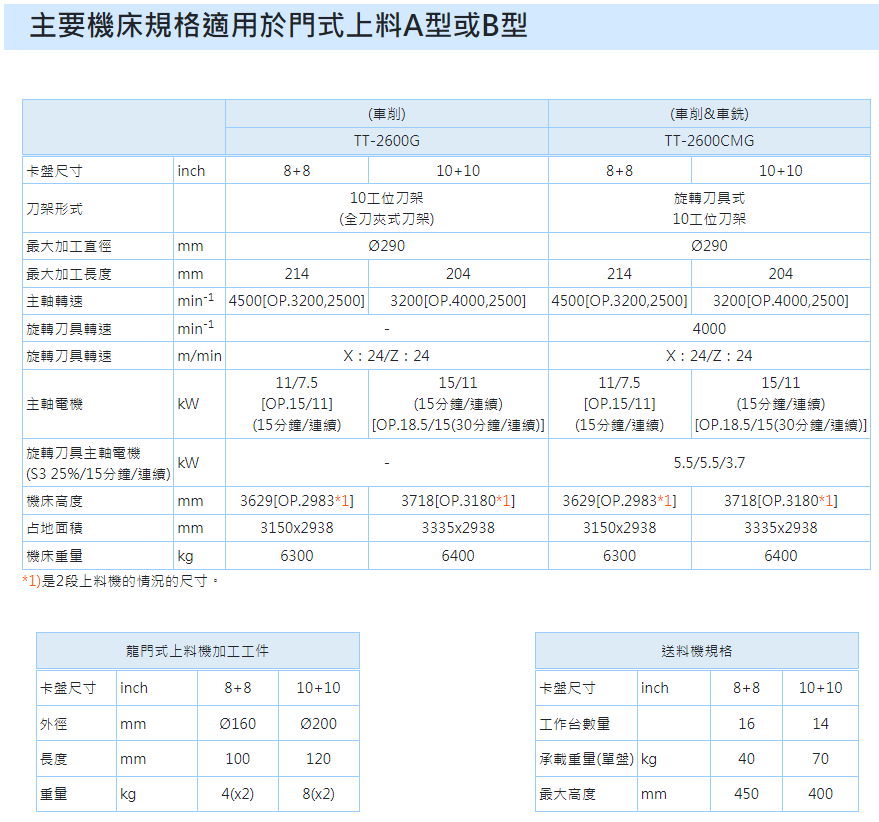Select the 最大加工直徑 row label
879x822 pixels.
(x=69, y=246)
